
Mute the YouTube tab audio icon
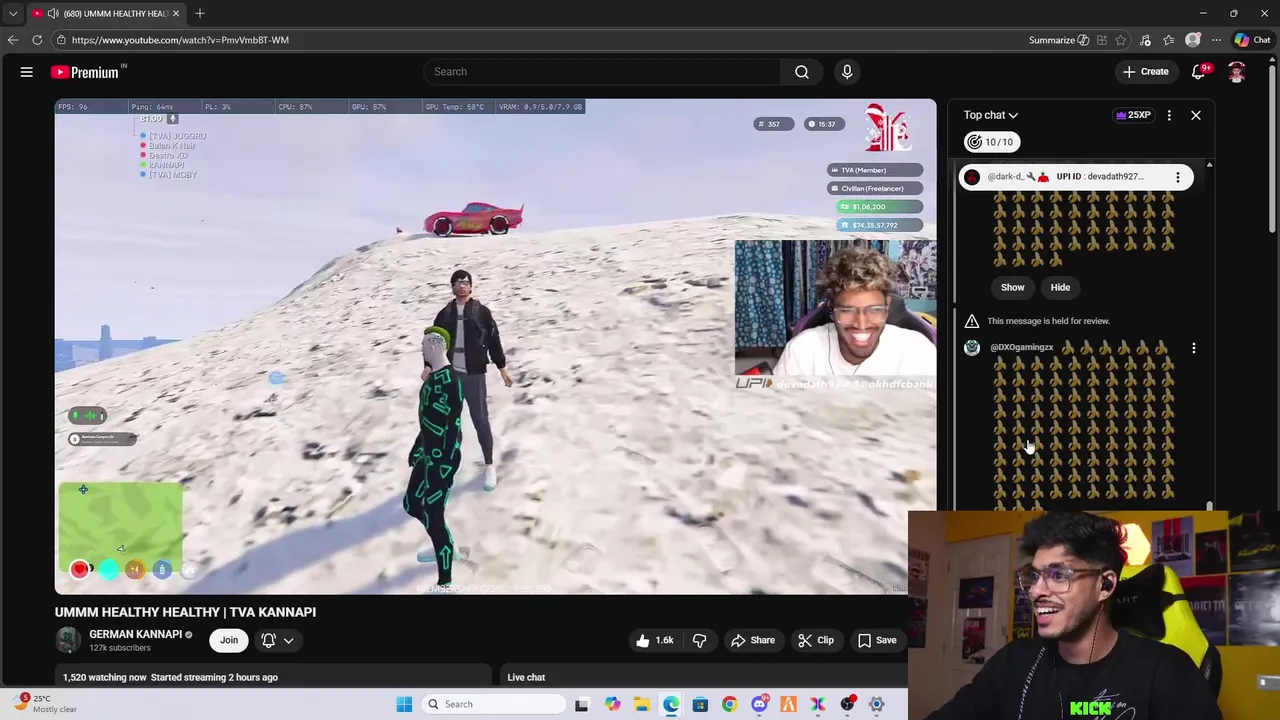point(53,13)
